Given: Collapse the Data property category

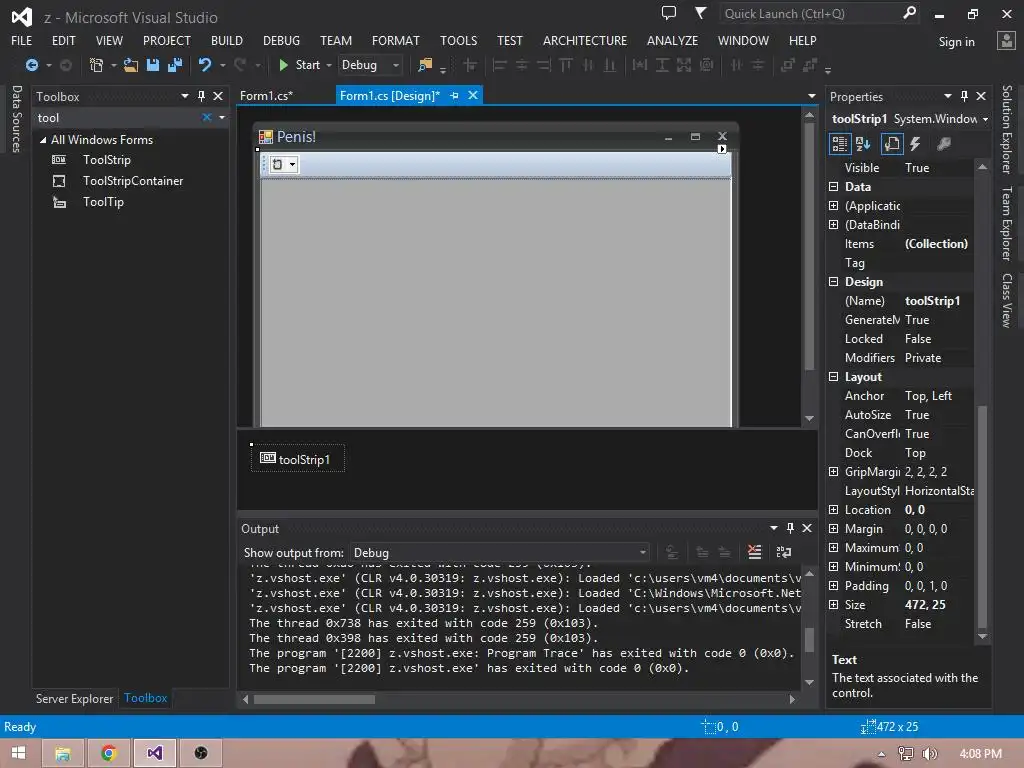Looking at the screenshot, I should coord(834,187).
